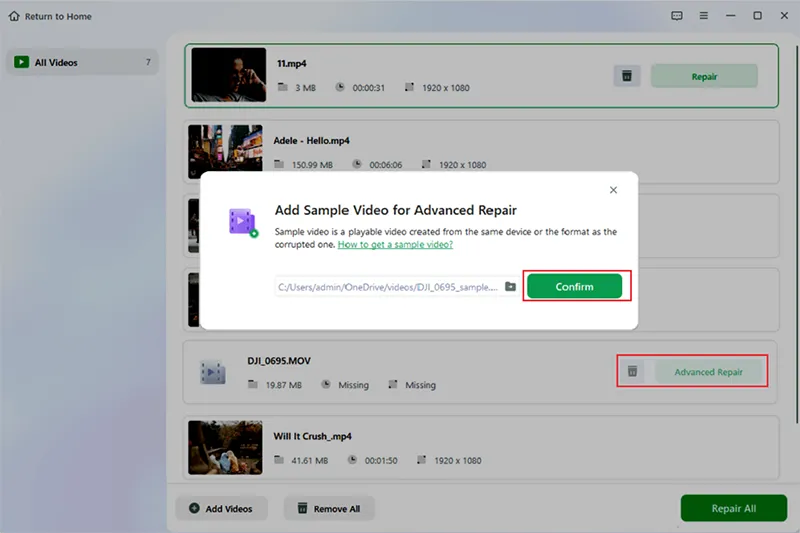Click Repair All button
The height and width of the screenshot is (533, 800).
tap(734, 508)
